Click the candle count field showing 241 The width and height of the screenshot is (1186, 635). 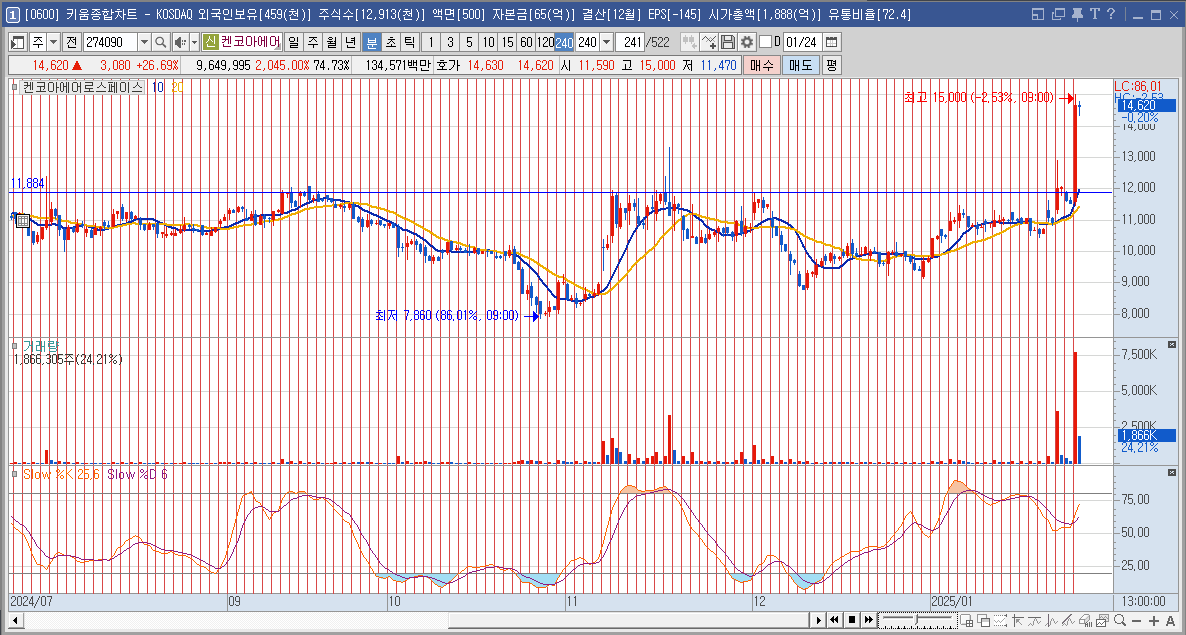[x=629, y=42]
